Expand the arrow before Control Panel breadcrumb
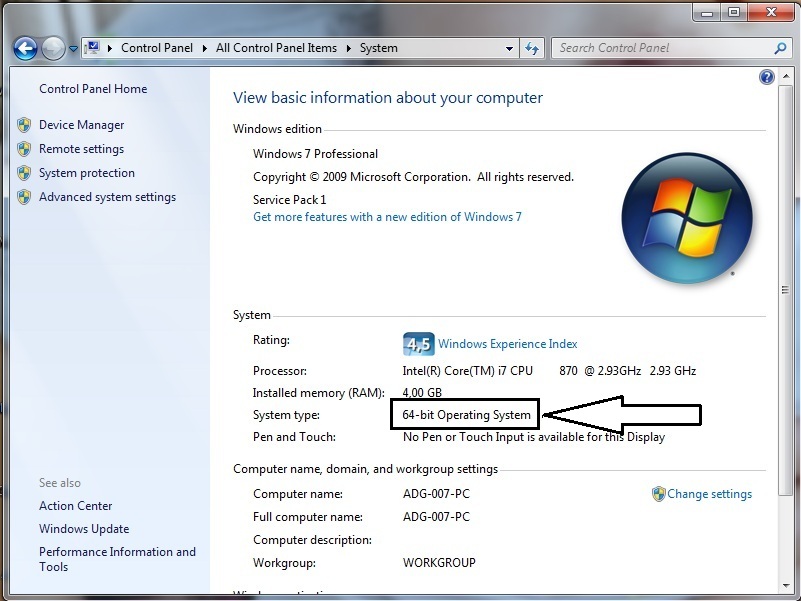This screenshot has height=601, width=801. [110, 49]
